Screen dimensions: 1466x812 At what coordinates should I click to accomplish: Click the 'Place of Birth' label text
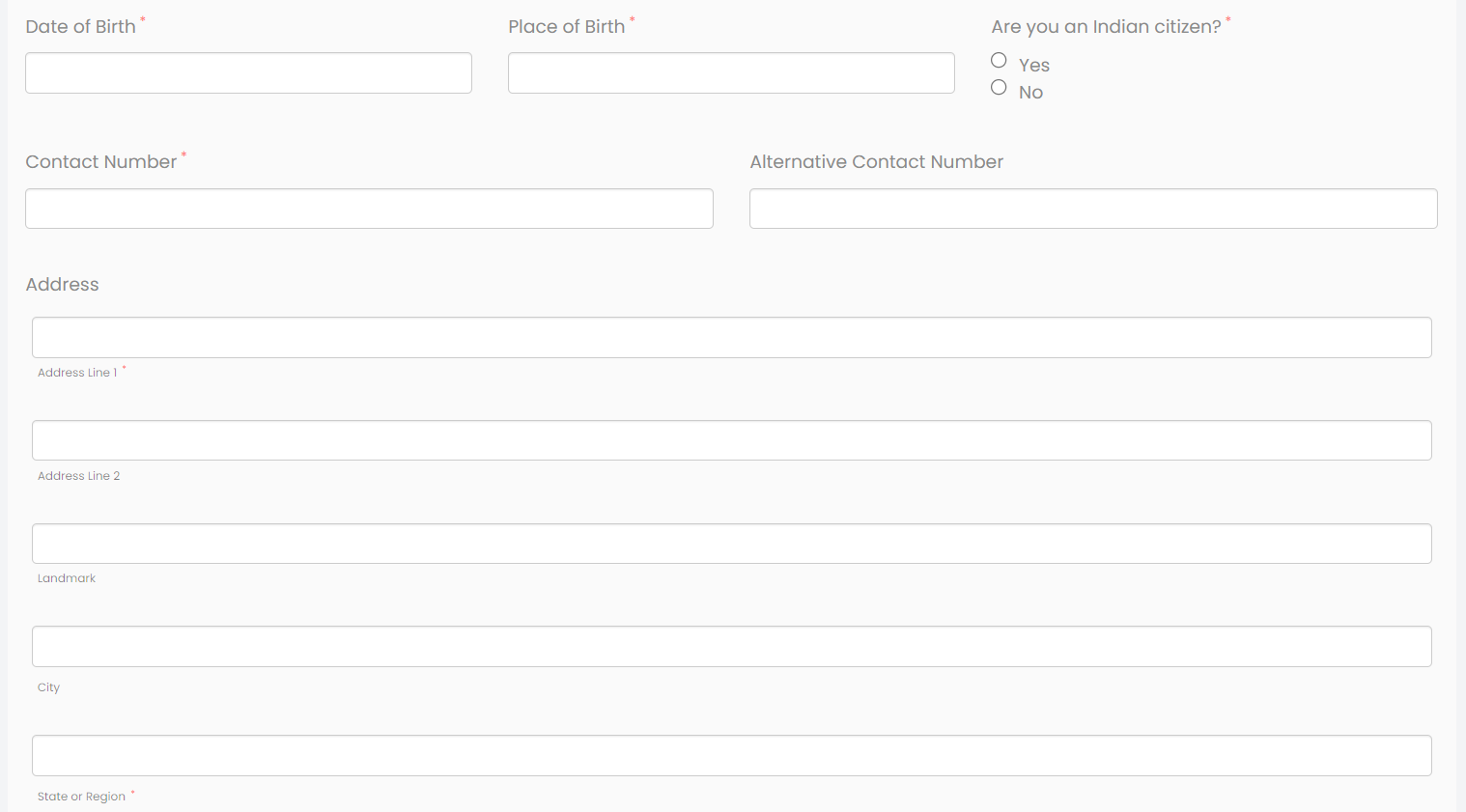pos(566,27)
